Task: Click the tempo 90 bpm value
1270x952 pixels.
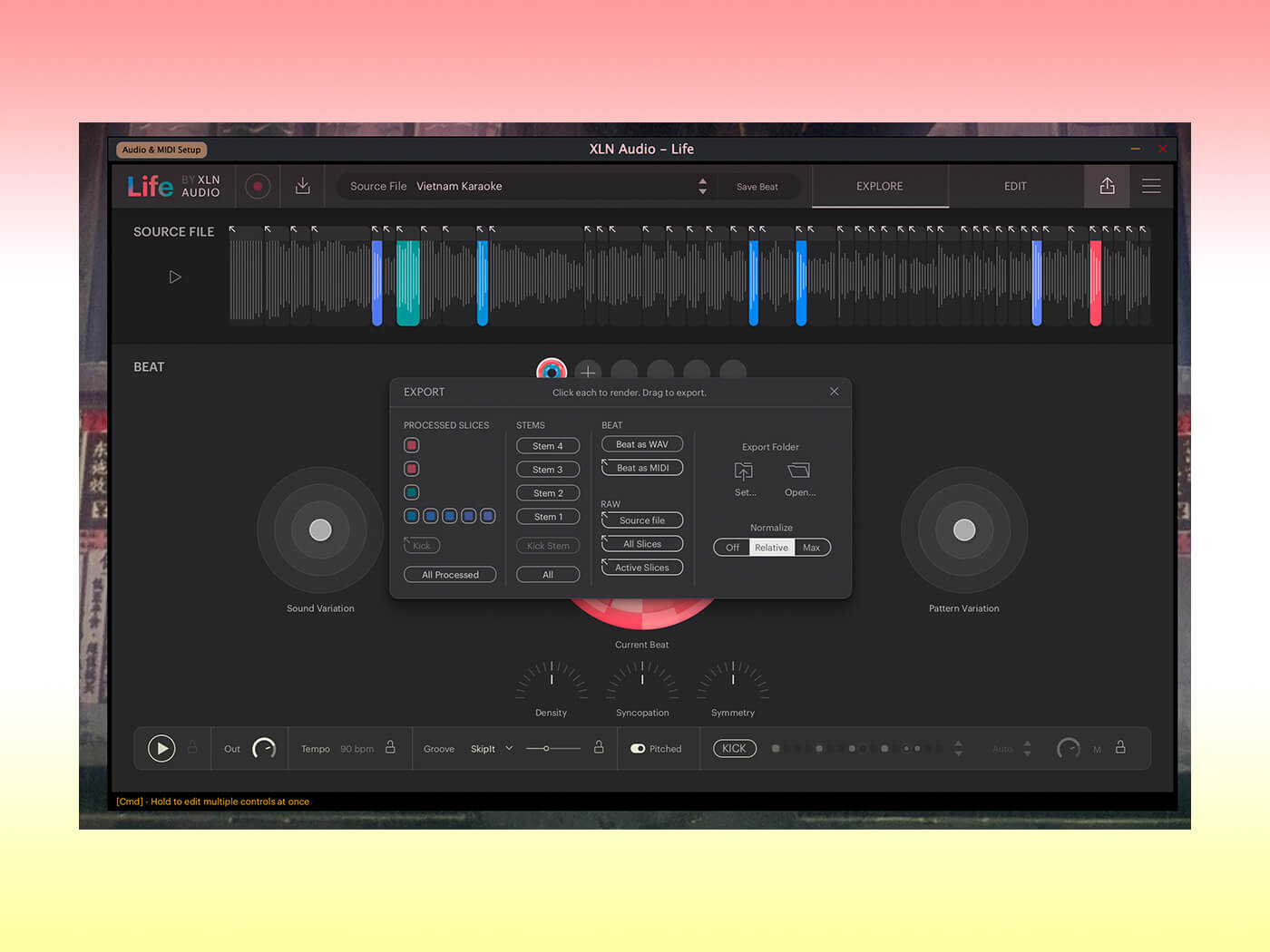Action: tap(357, 749)
